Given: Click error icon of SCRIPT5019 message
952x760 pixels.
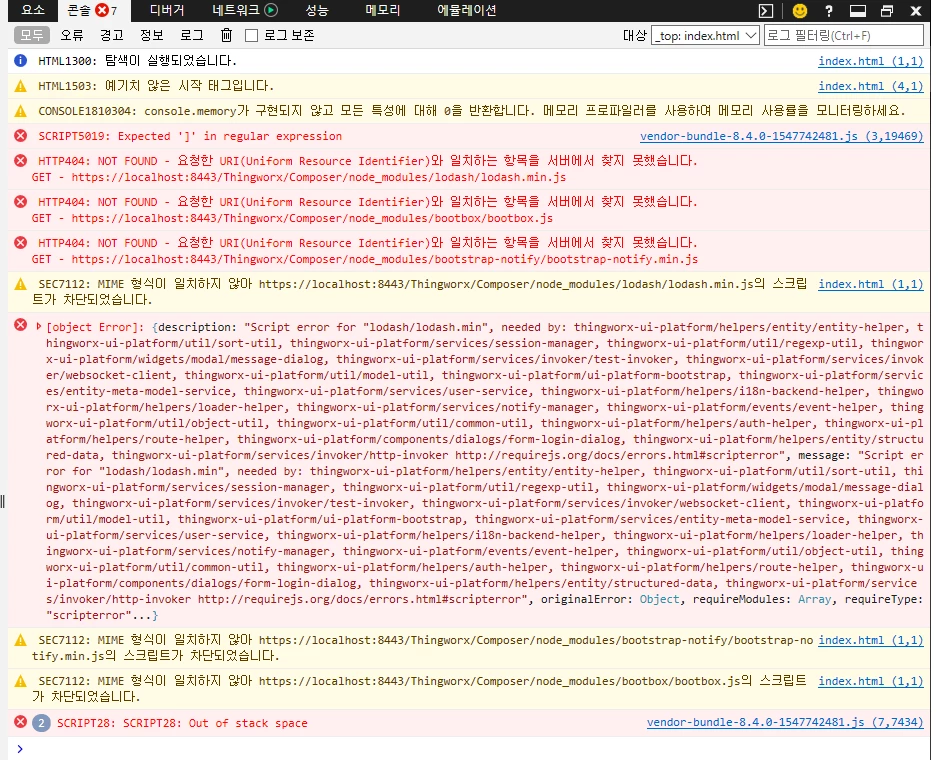Looking at the screenshot, I should click(21, 135).
